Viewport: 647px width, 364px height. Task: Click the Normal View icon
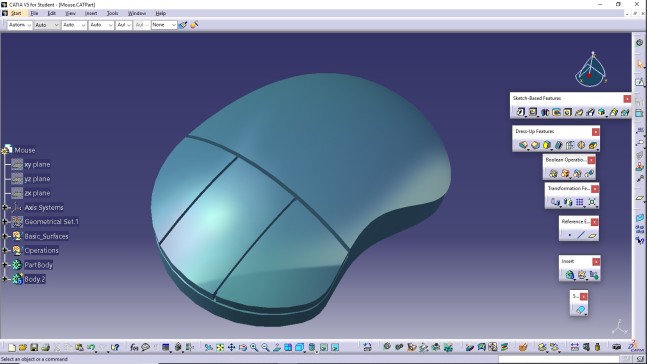tap(276, 347)
